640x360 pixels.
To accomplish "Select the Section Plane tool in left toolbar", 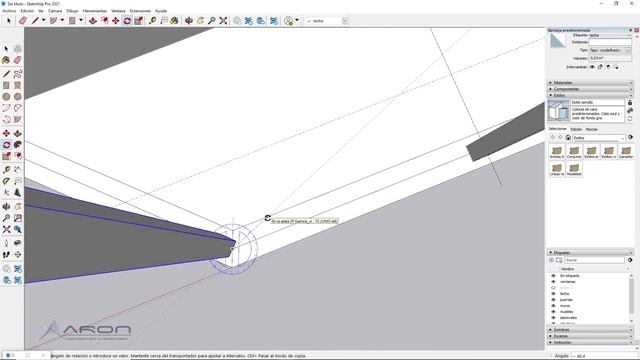I will click(18, 254).
